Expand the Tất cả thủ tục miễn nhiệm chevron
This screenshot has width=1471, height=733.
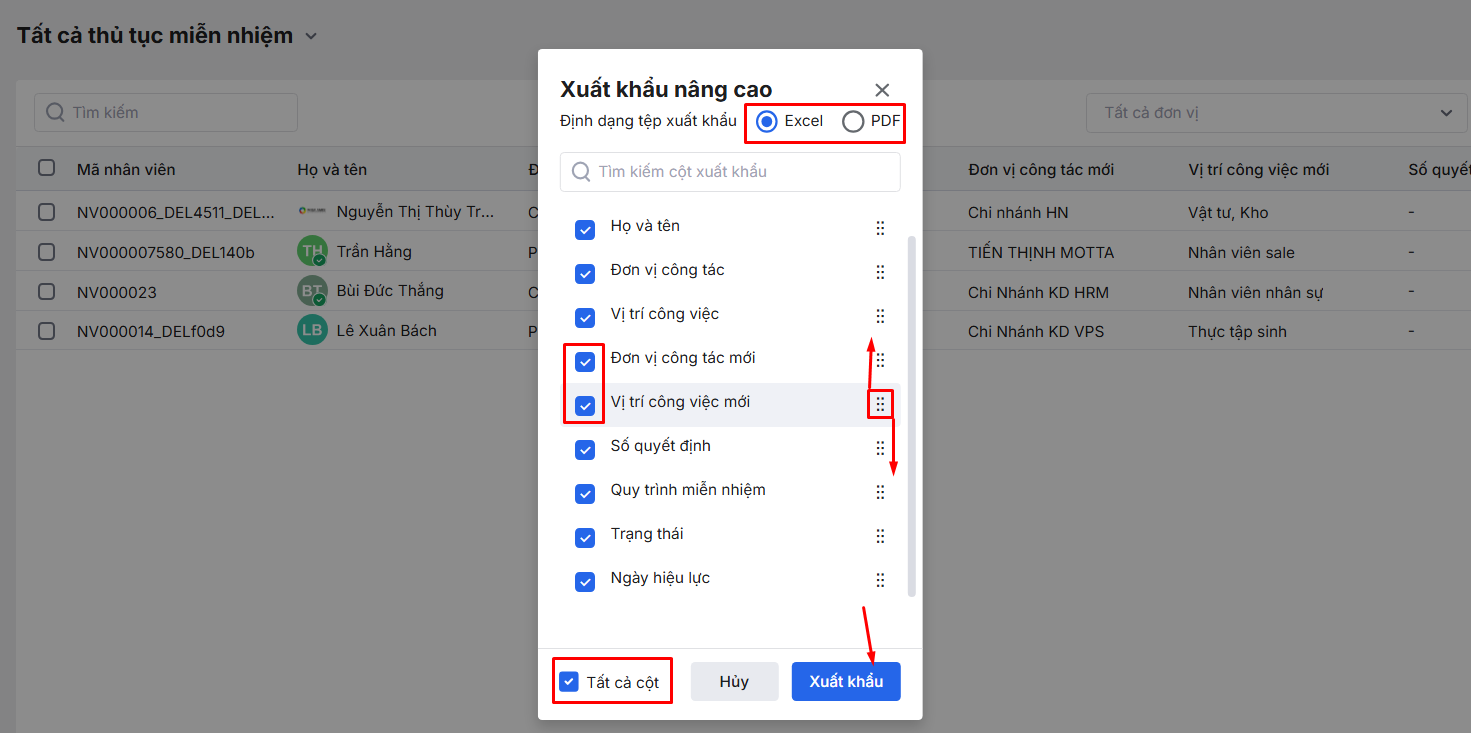(x=311, y=36)
